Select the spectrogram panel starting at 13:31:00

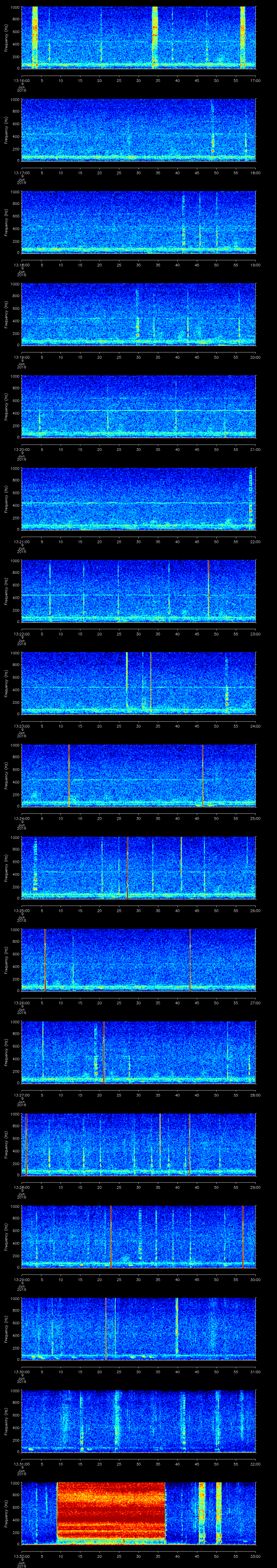[138, 1421]
